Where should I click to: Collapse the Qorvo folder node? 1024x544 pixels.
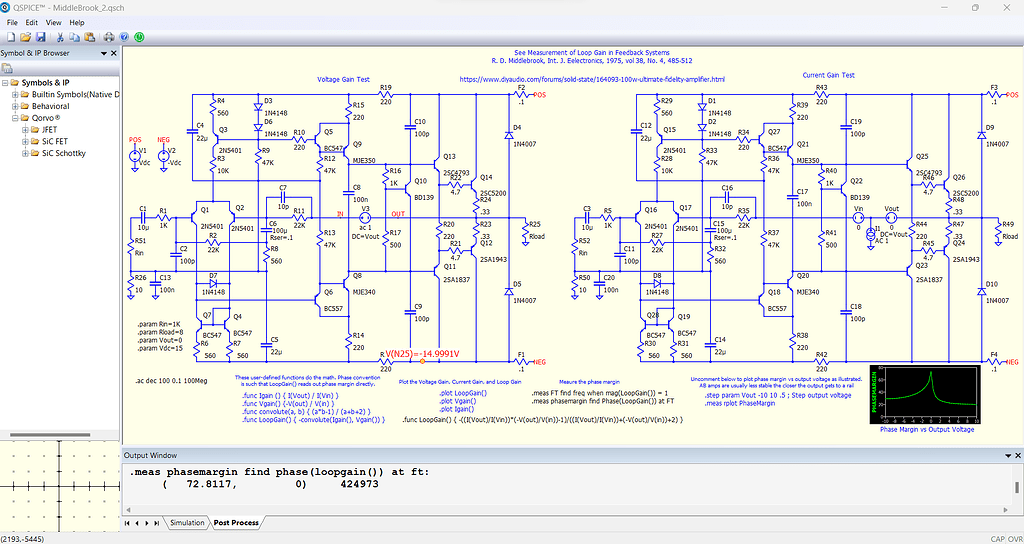(x=16, y=118)
